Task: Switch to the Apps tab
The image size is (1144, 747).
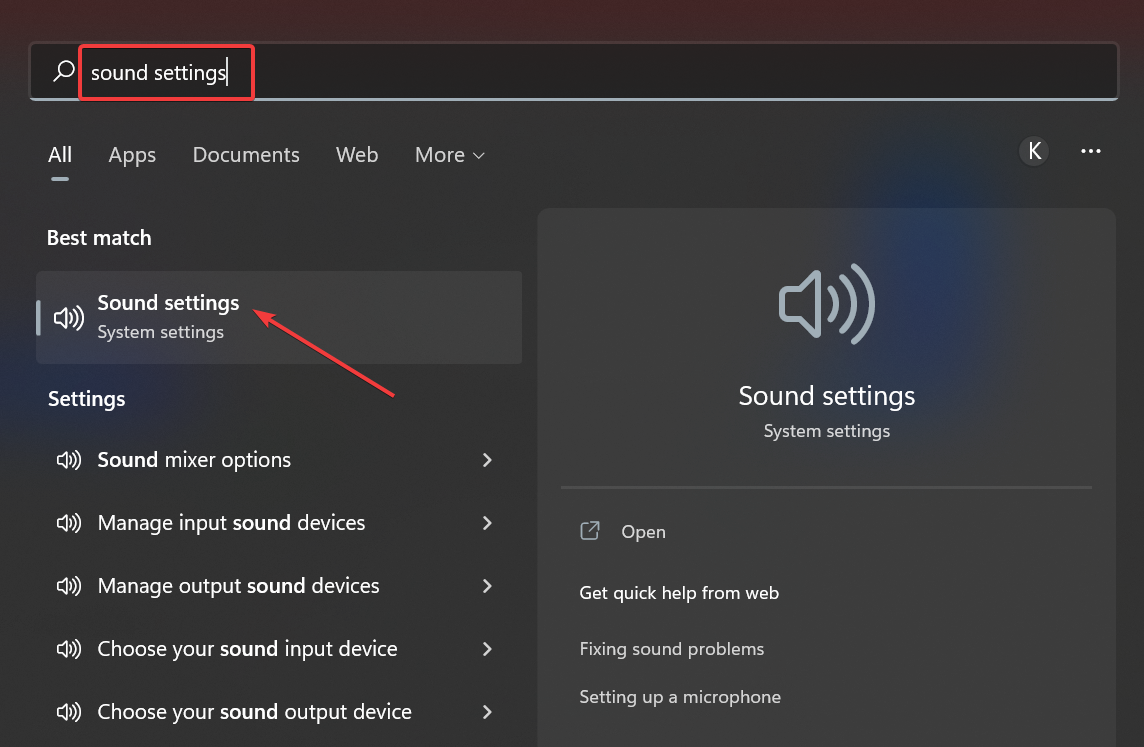Action: pos(132,155)
